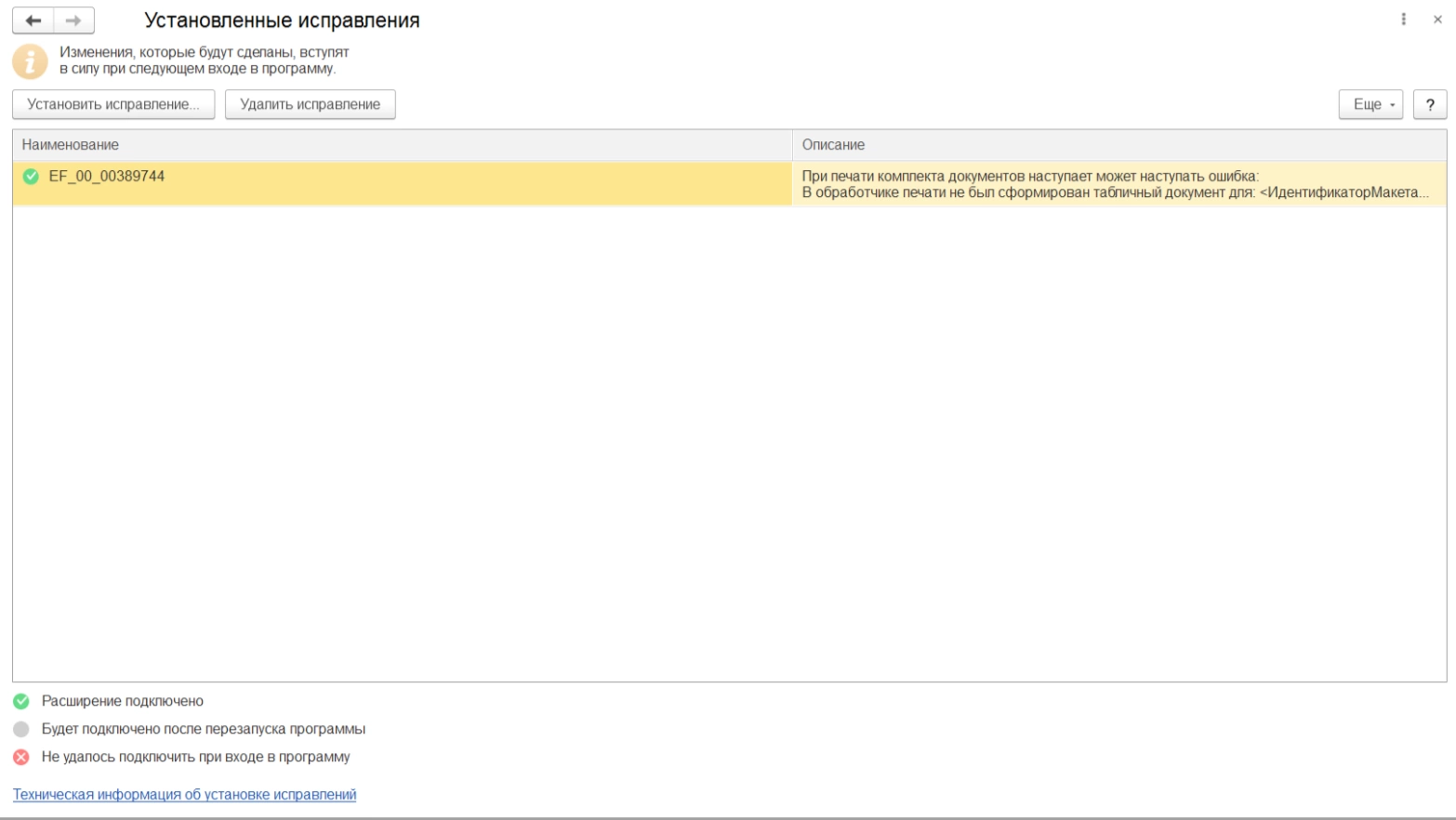Click the gray legend icon for restart pending
This screenshot has height=820, width=1456.
click(21, 729)
